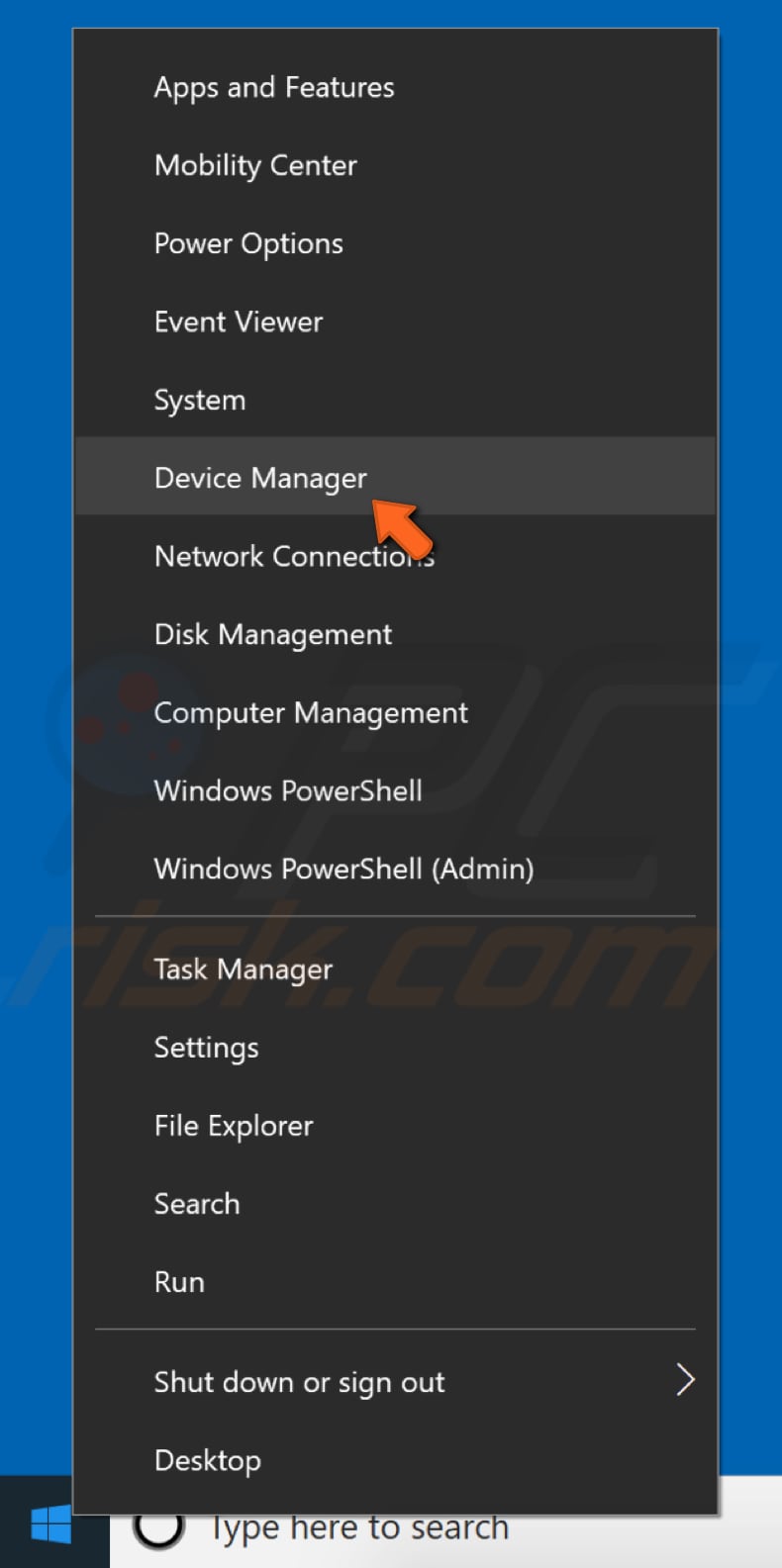Click the search magnifier icon in taskbar
This screenshot has height=1568, width=782.
click(158, 1526)
